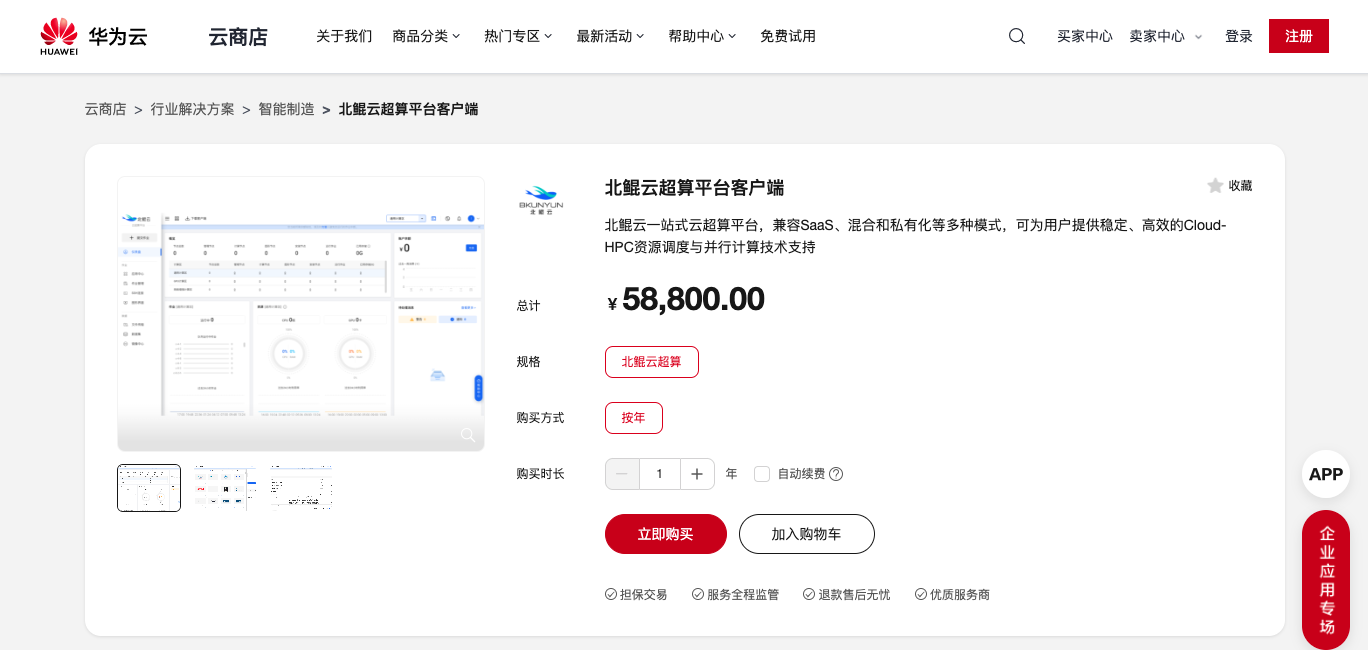
Task: Open the 免费试用 menu item
Action: tap(788, 36)
